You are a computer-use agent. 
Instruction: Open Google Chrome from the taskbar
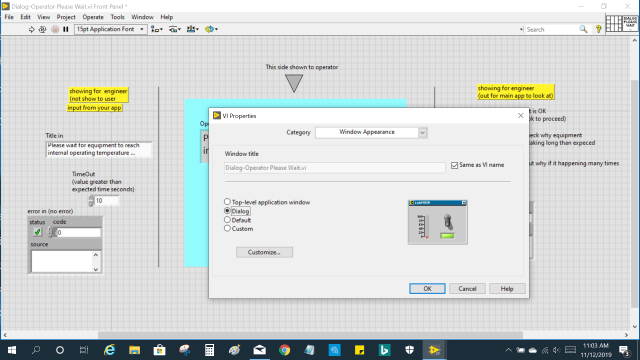pyautogui.click(x=284, y=350)
